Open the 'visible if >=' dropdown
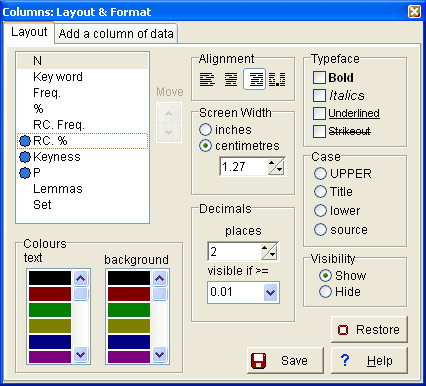Screen dimensions: 426x386 tap(271, 293)
